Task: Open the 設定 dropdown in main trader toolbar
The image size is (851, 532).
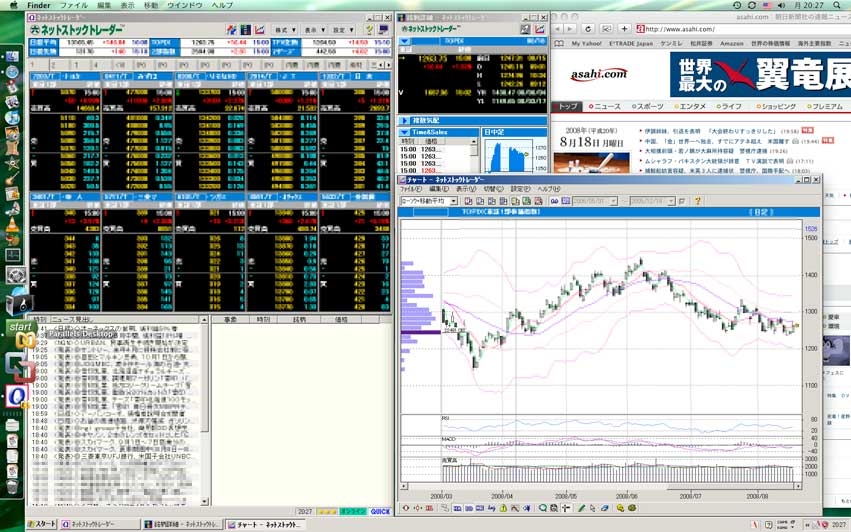Action: click(x=344, y=30)
